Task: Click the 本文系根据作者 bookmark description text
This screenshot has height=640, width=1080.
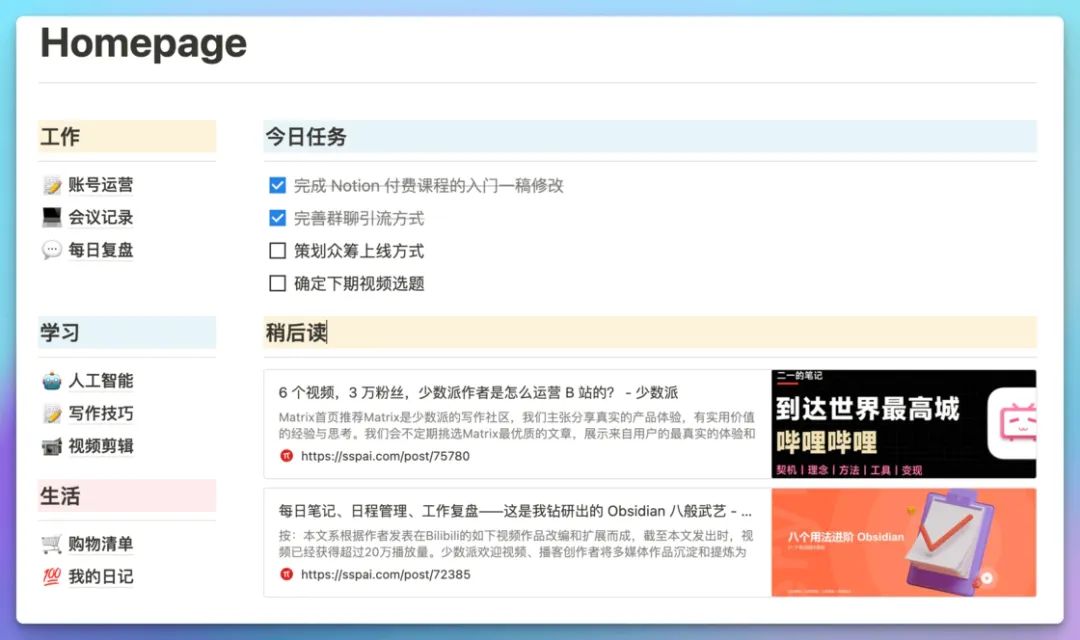Action: tap(515, 544)
